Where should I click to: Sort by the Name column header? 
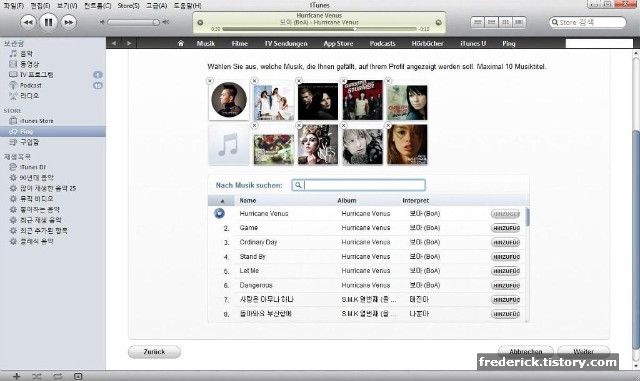coord(248,201)
